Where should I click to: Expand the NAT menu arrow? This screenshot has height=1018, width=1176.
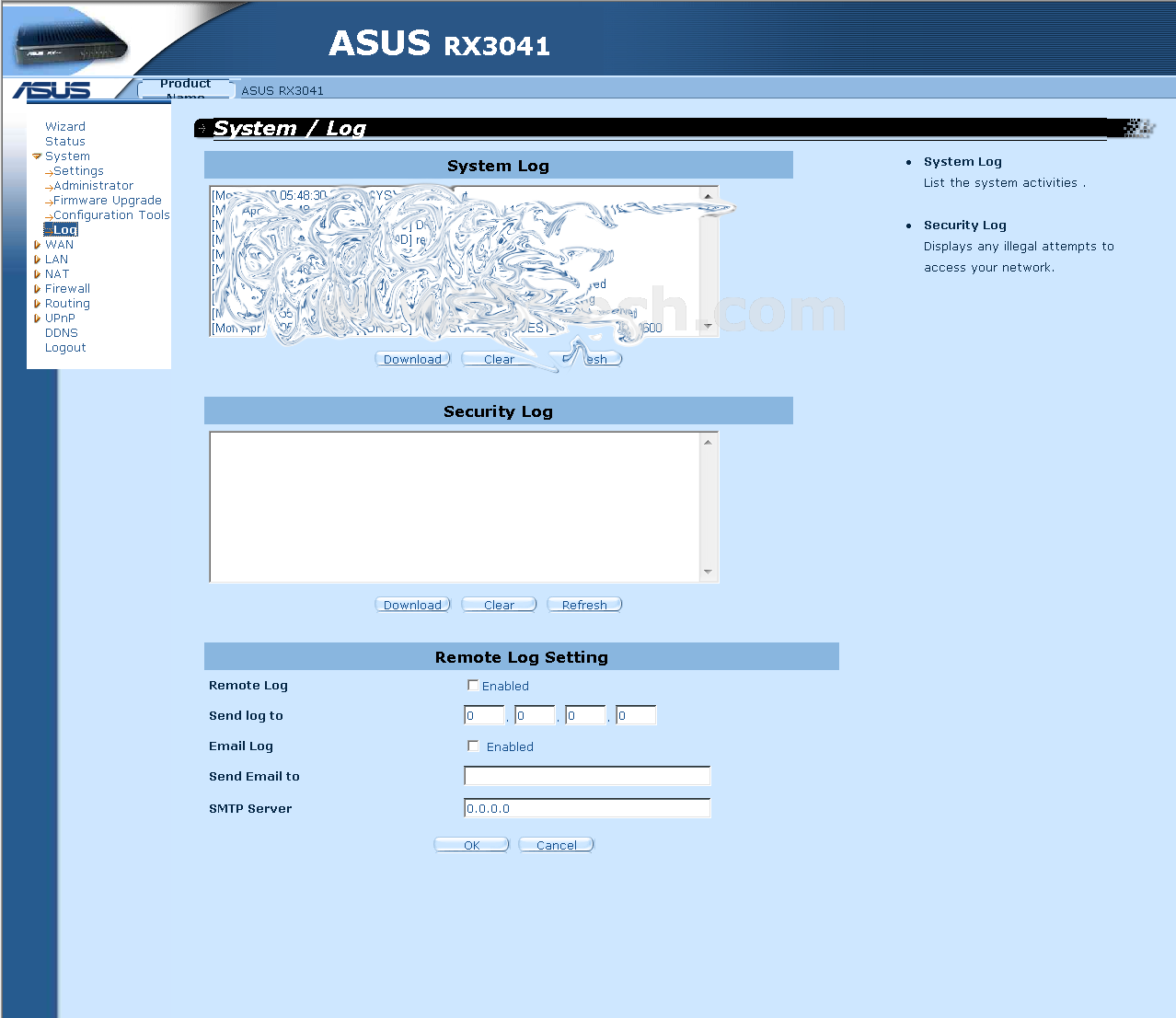point(37,274)
